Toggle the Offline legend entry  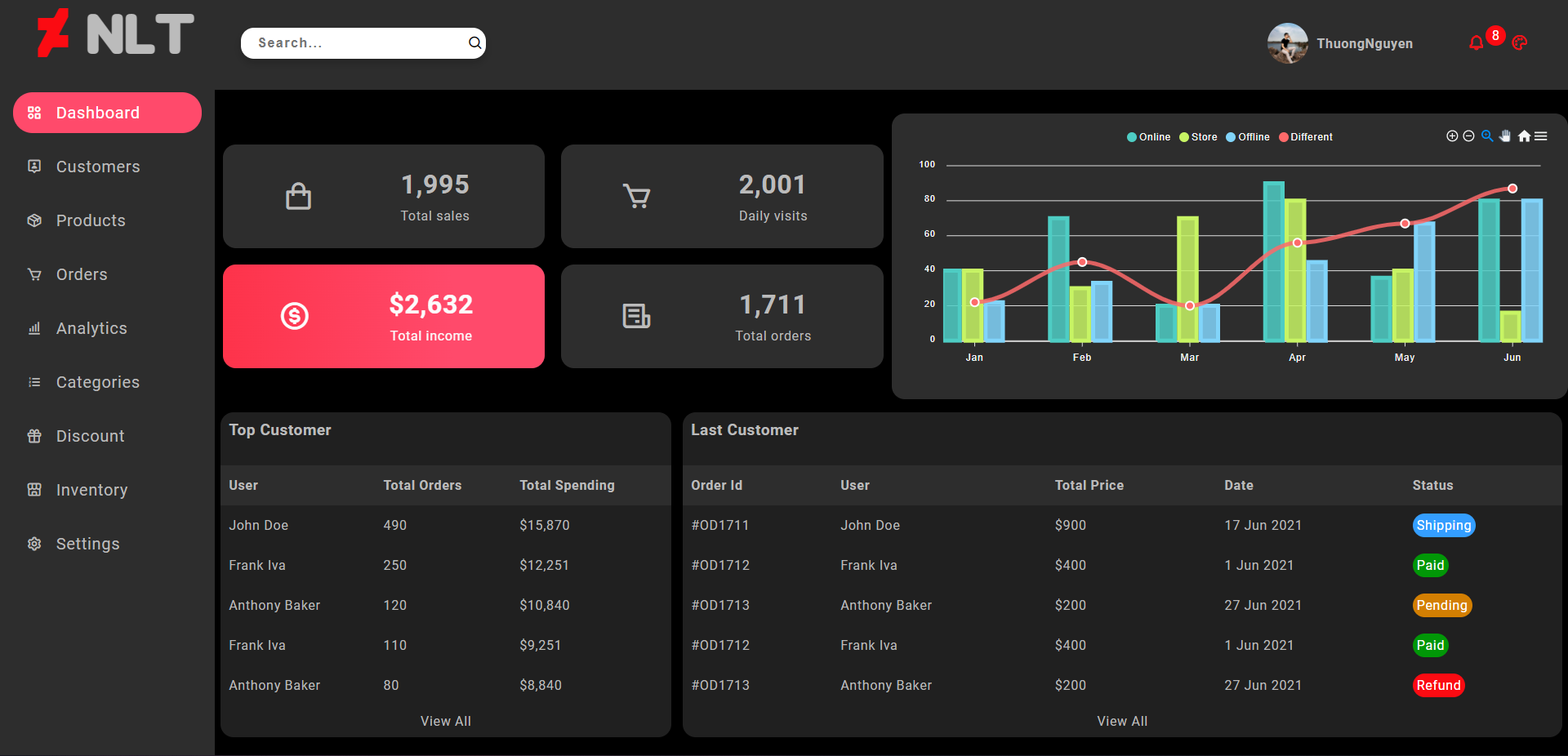[x=1247, y=137]
